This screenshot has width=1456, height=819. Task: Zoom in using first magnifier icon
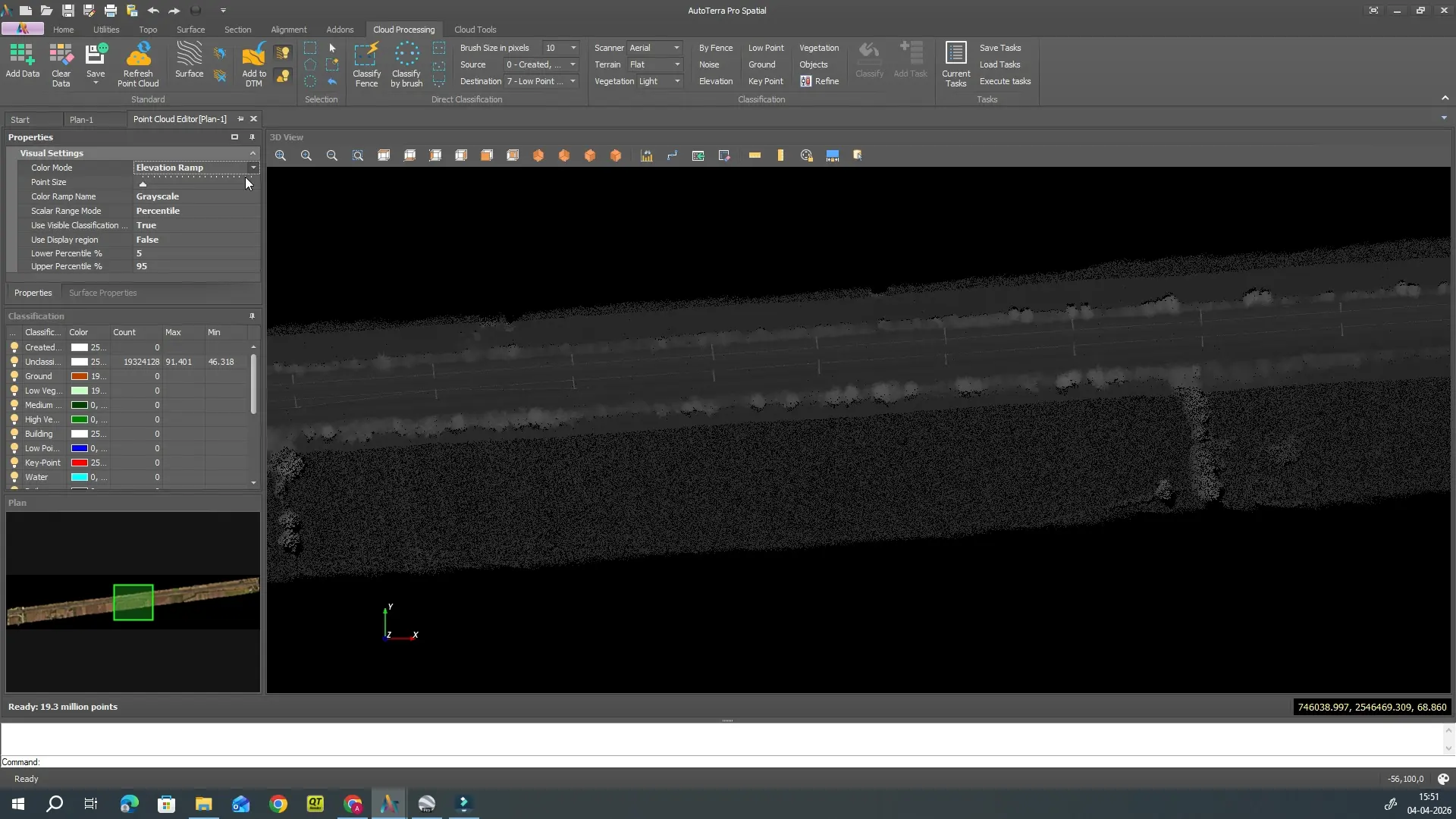coord(281,155)
